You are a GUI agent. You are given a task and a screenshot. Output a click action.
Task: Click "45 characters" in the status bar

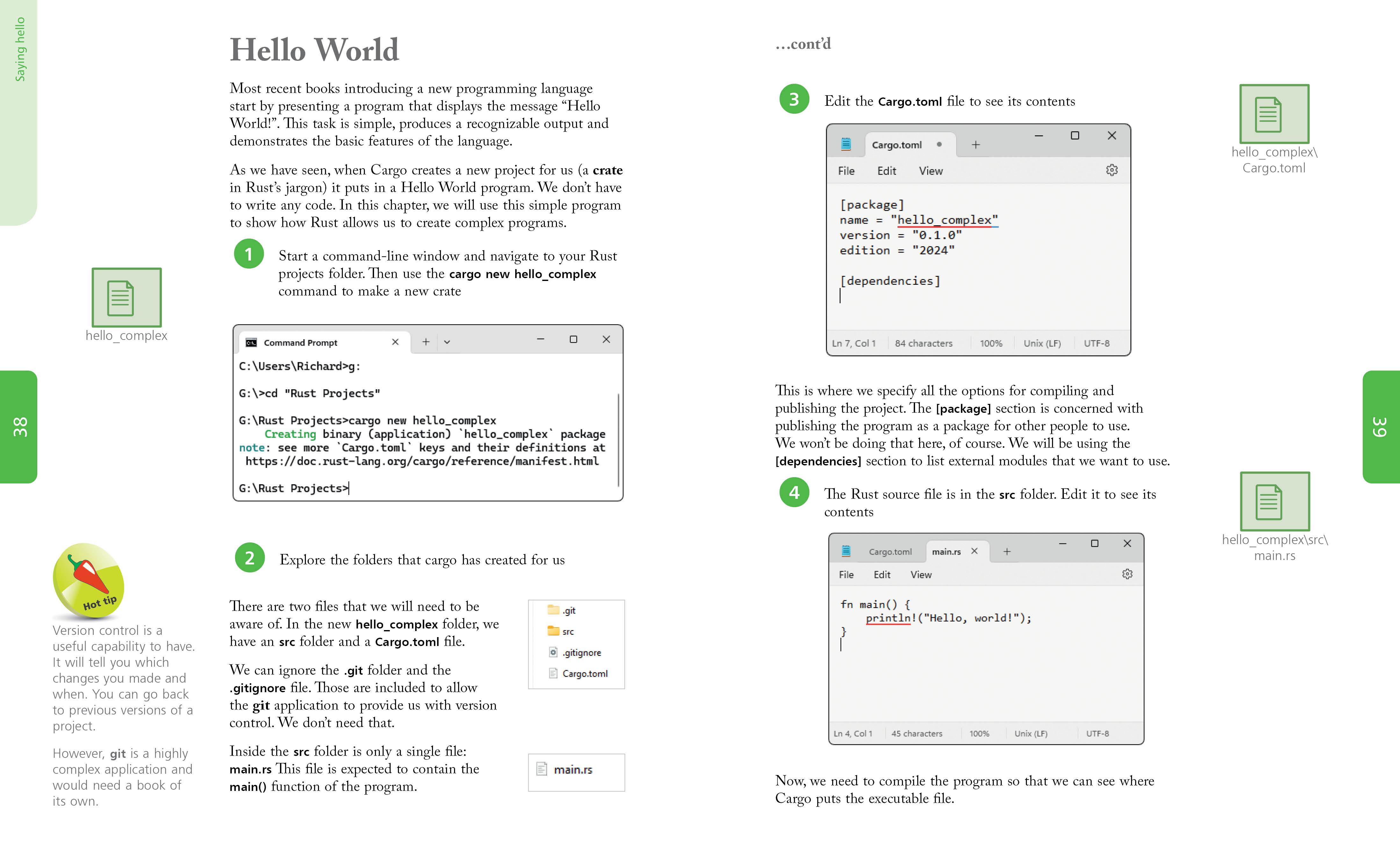click(916, 734)
